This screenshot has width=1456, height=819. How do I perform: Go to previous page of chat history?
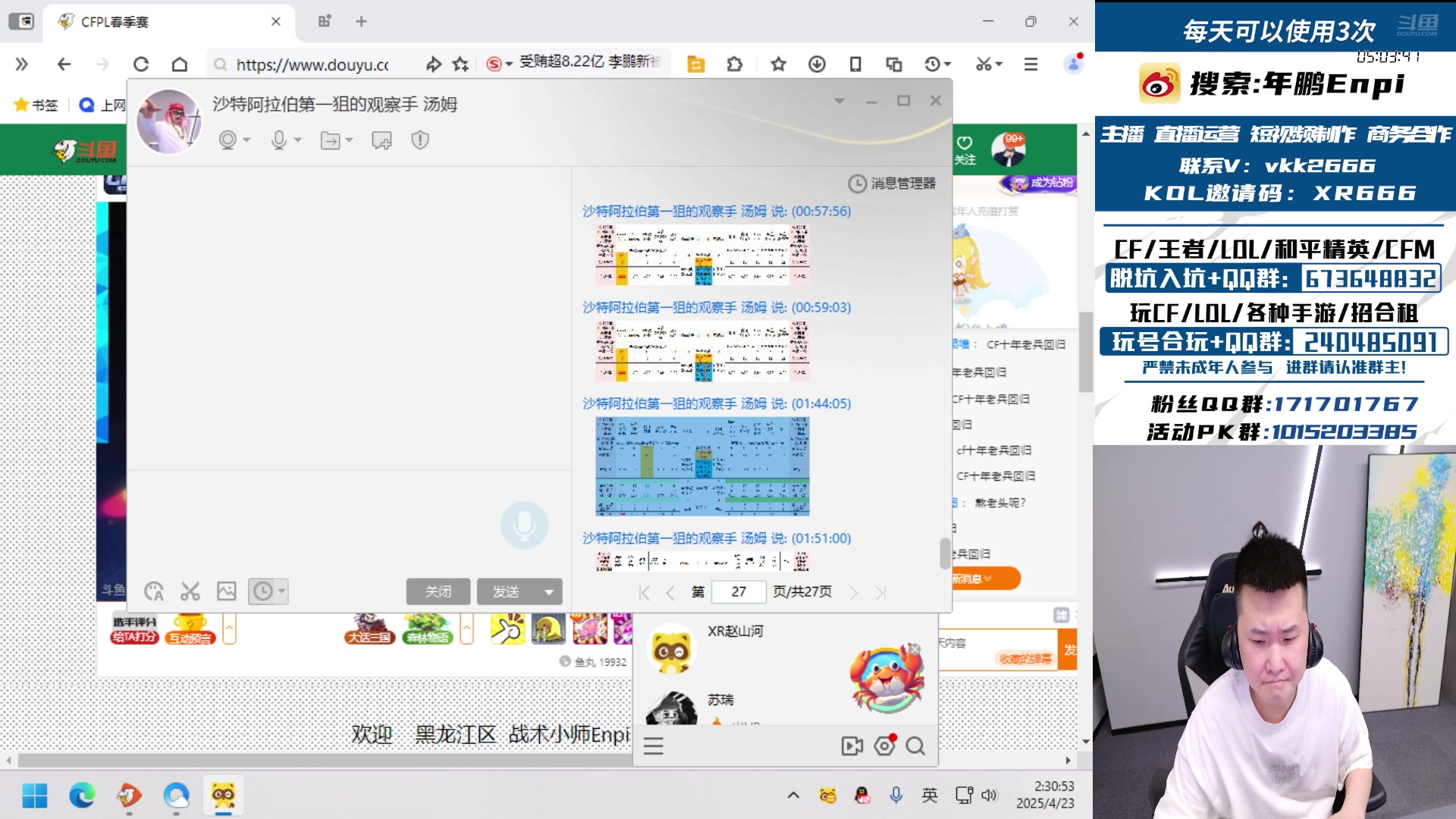[x=670, y=593]
